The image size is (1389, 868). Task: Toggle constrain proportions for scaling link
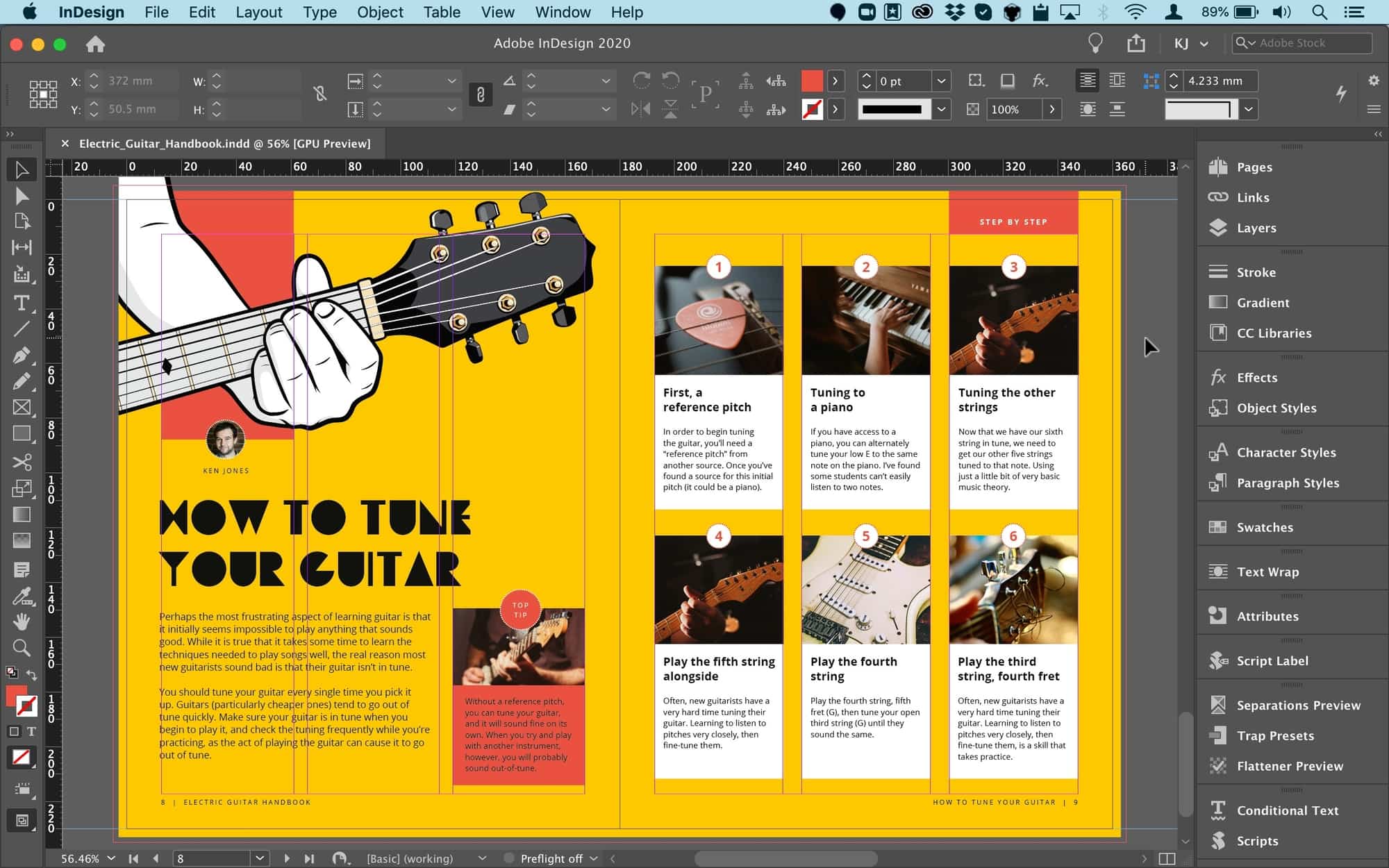(480, 94)
